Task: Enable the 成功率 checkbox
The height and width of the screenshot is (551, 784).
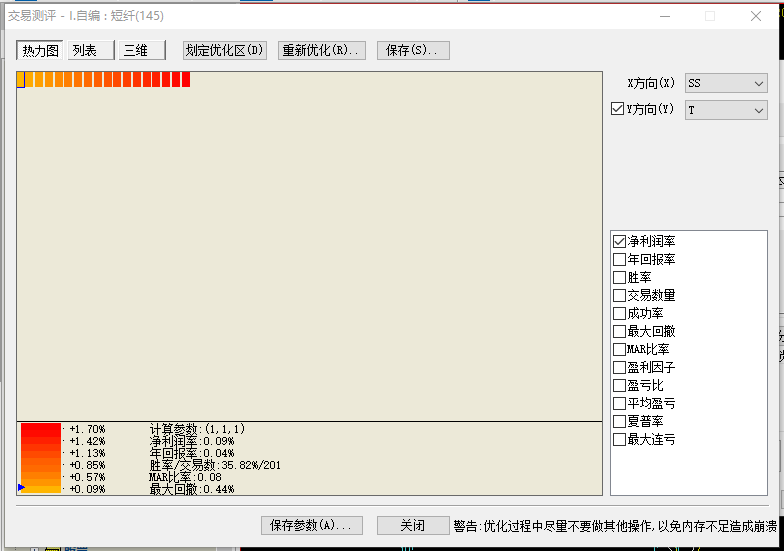Action: pos(620,314)
